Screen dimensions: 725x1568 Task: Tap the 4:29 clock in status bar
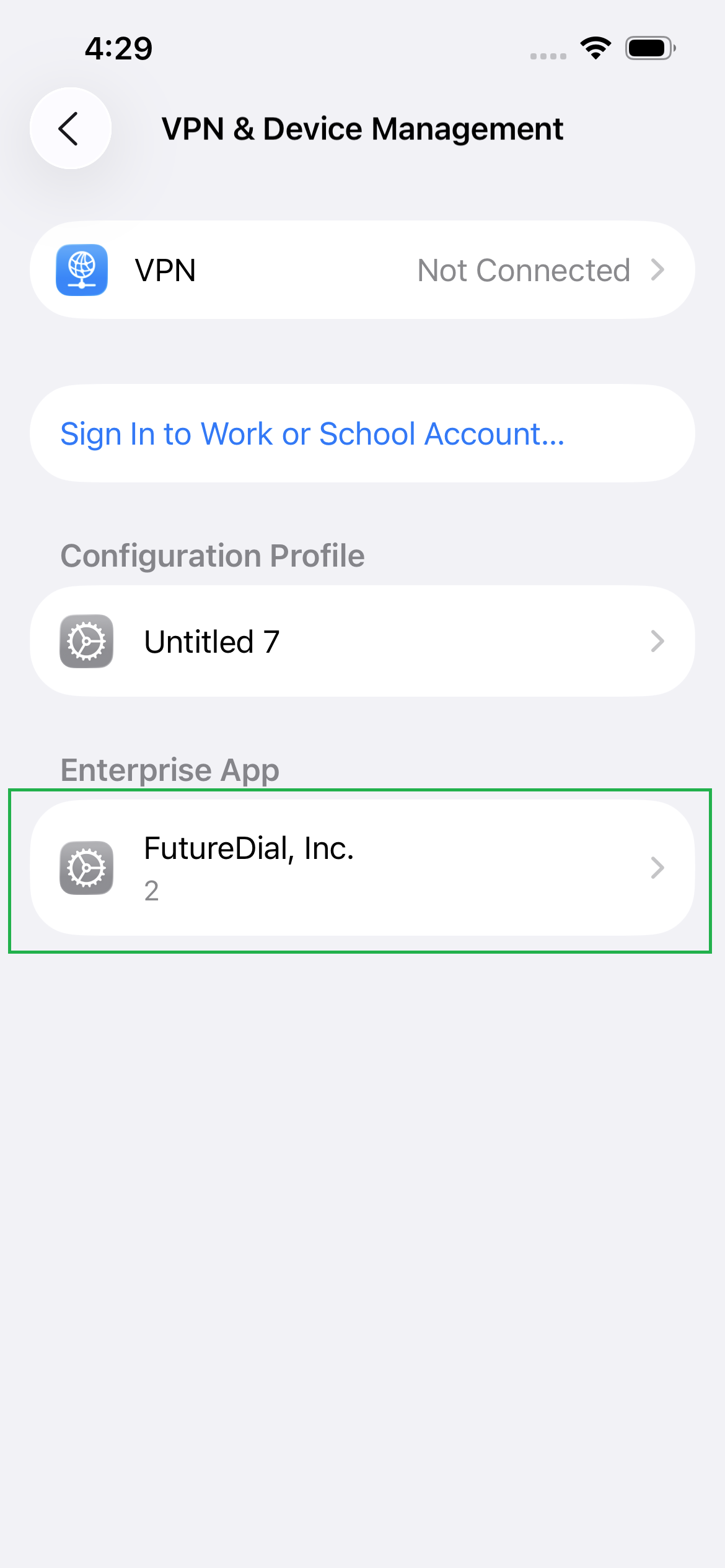pos(118,48)
